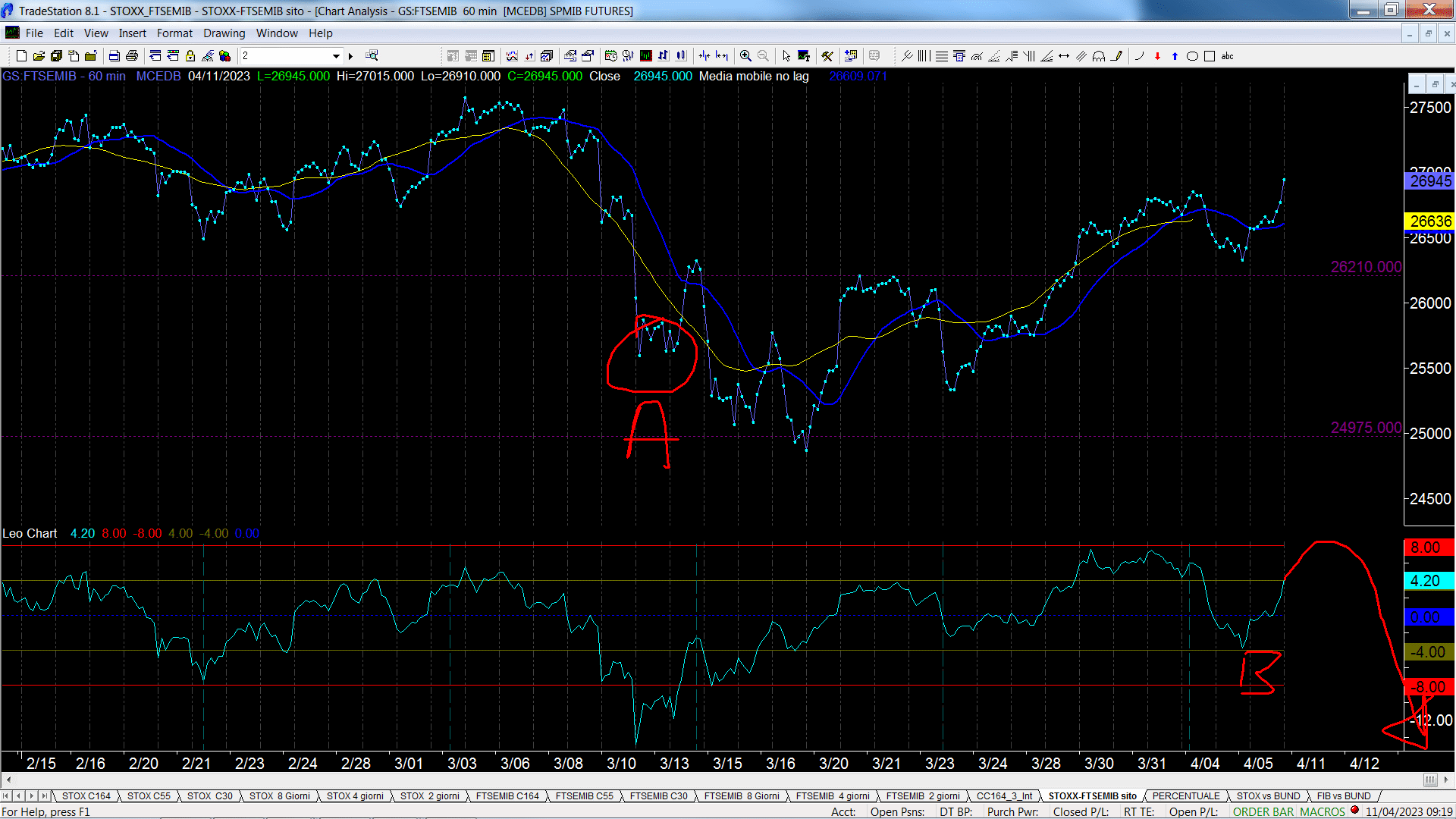This screenshot has width=1456, height=819.
Task: Open the View menu
Action: pos(96,33)
